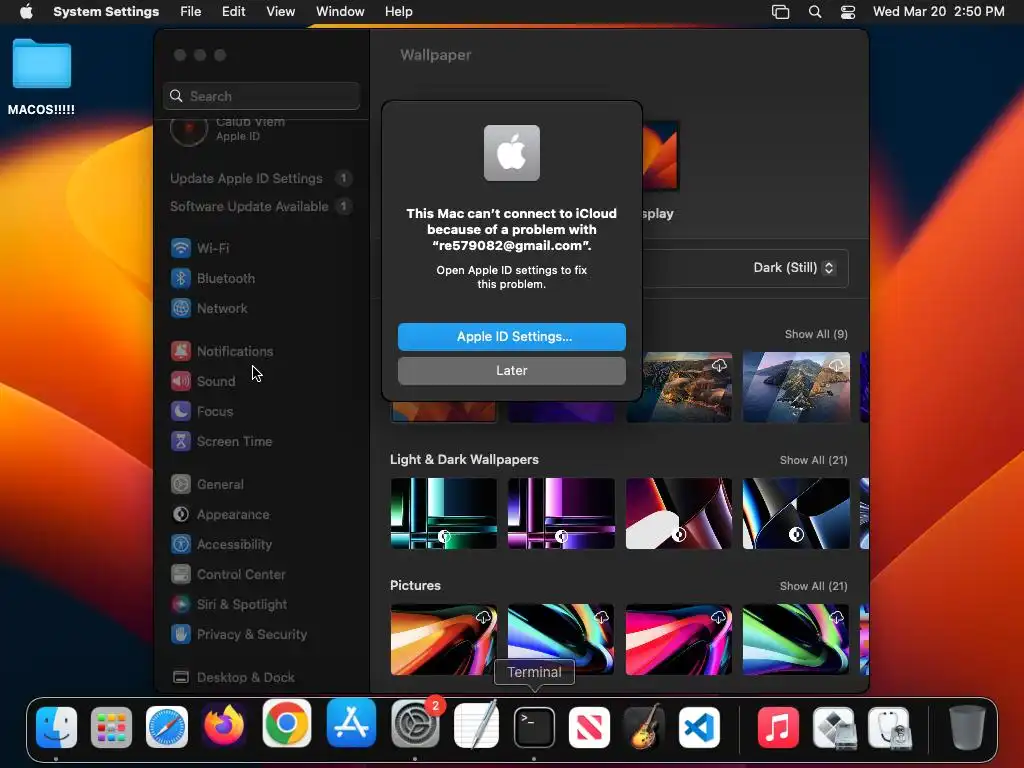Click Show All (9) wallpapers link
This screenshot has height=768, width=1024.
click(x=816, y=334)
